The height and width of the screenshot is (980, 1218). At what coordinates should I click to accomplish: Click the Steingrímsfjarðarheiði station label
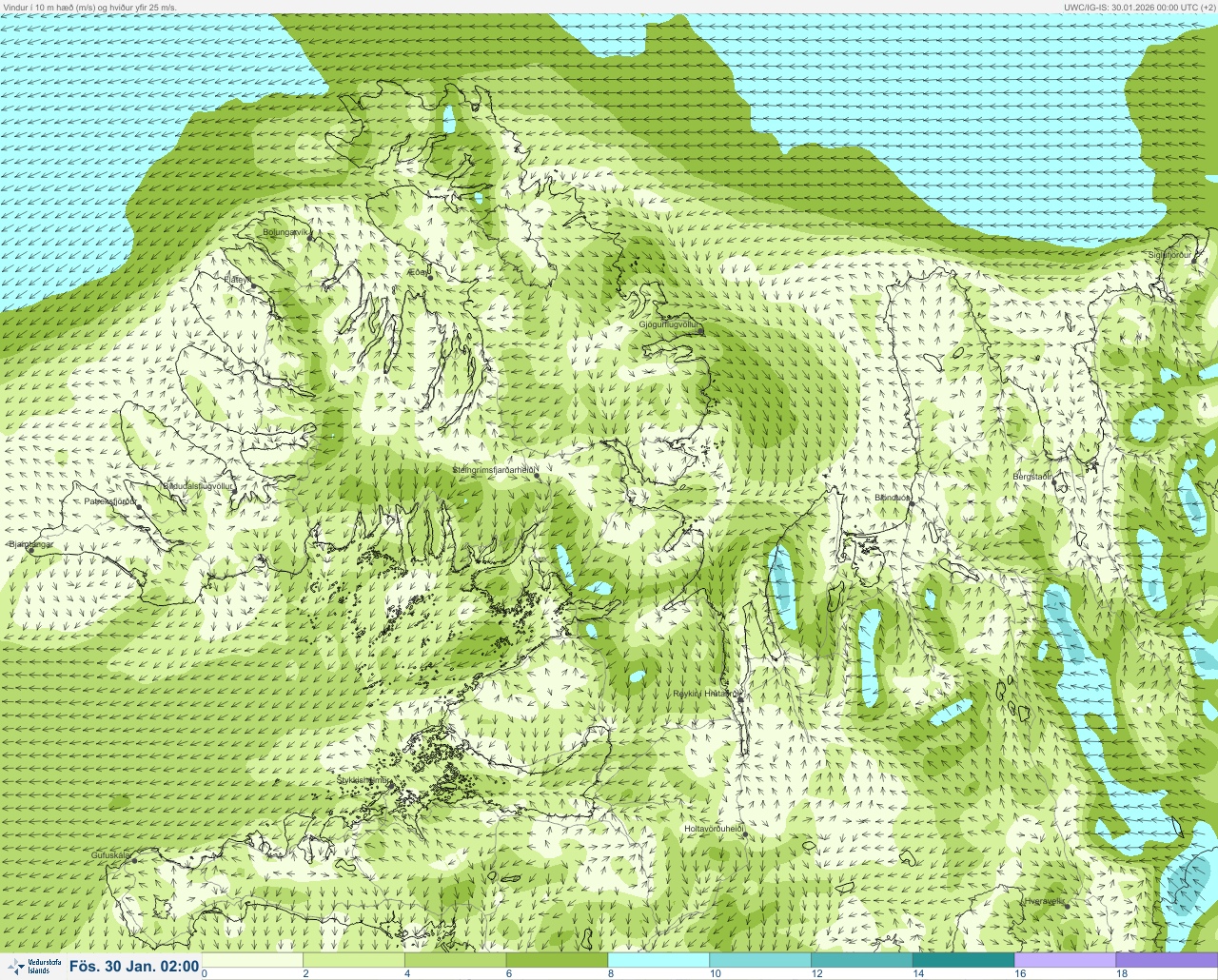496,470
